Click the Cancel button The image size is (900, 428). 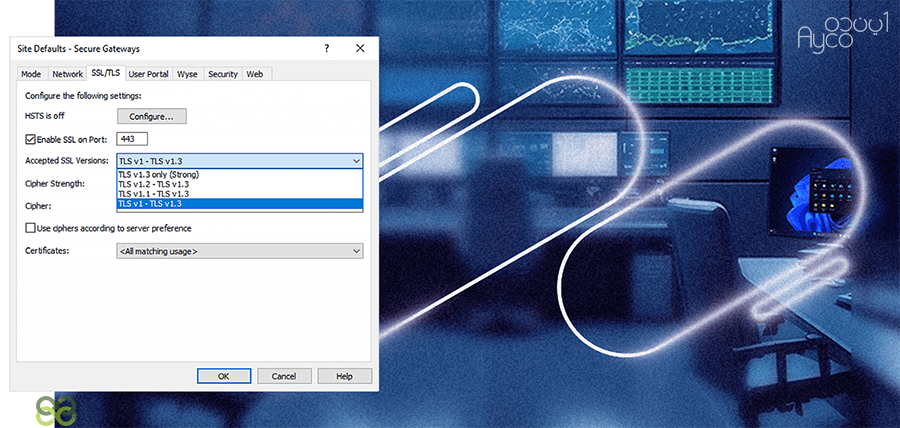284,376
